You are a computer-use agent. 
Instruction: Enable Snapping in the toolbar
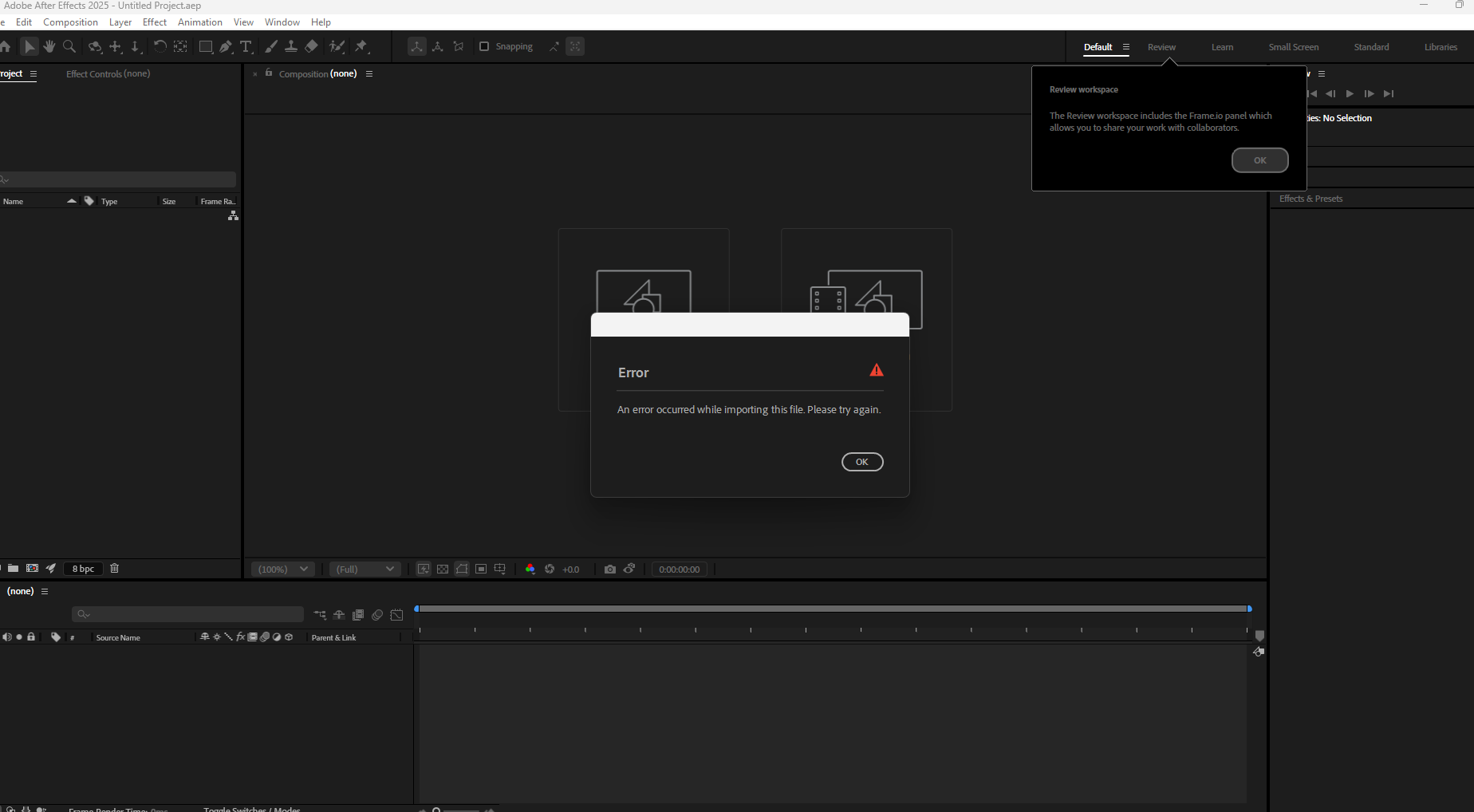click(x=484, y=46)
